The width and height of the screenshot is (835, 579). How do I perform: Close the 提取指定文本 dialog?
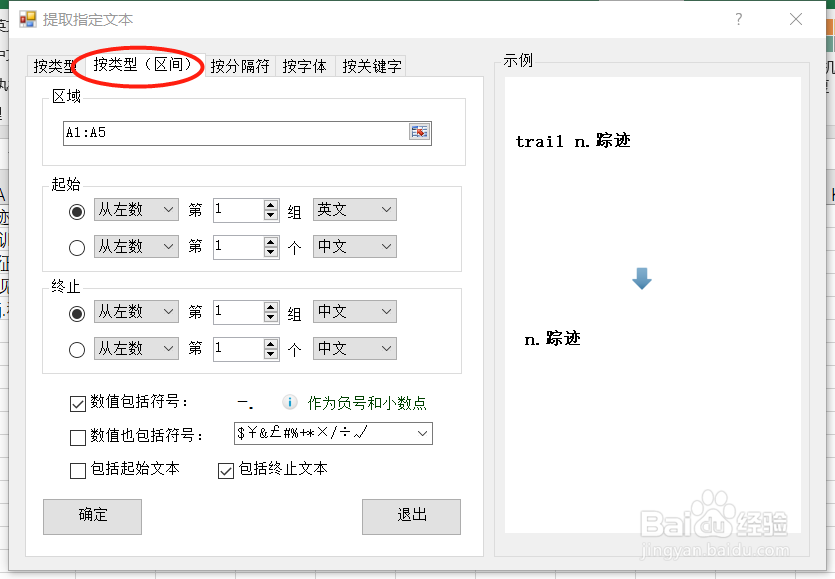pyautogui.click(x=796, y=20)
